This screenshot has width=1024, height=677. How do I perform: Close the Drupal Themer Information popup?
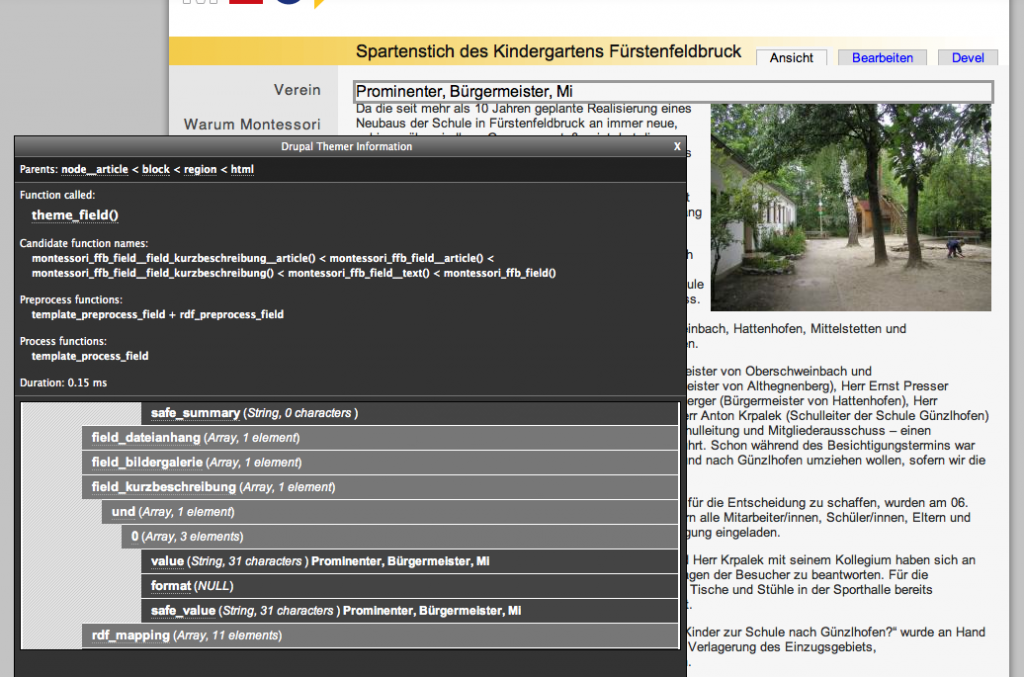coord(677,147)
